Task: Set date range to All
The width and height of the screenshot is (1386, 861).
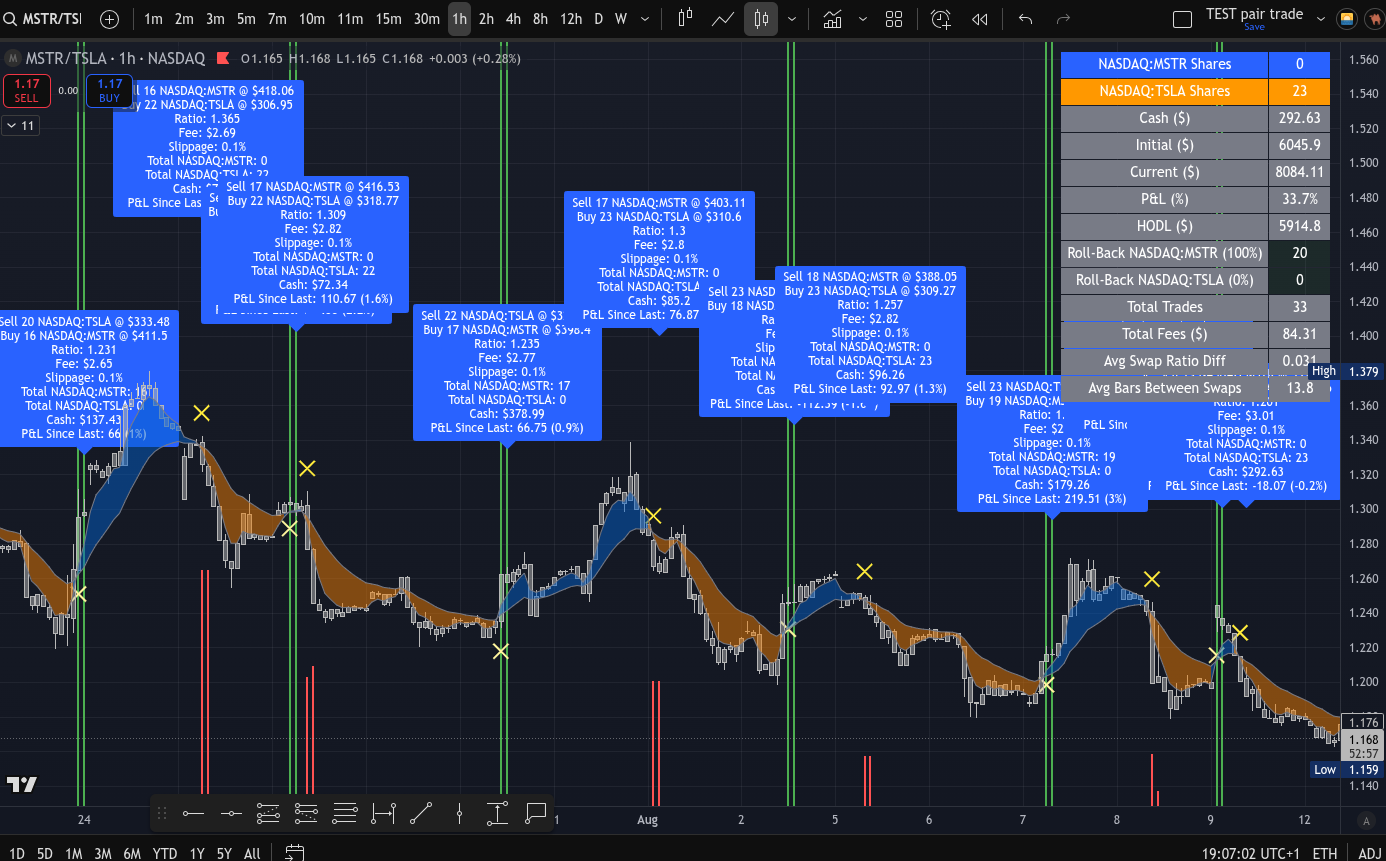Action: [x=252, y=853]
